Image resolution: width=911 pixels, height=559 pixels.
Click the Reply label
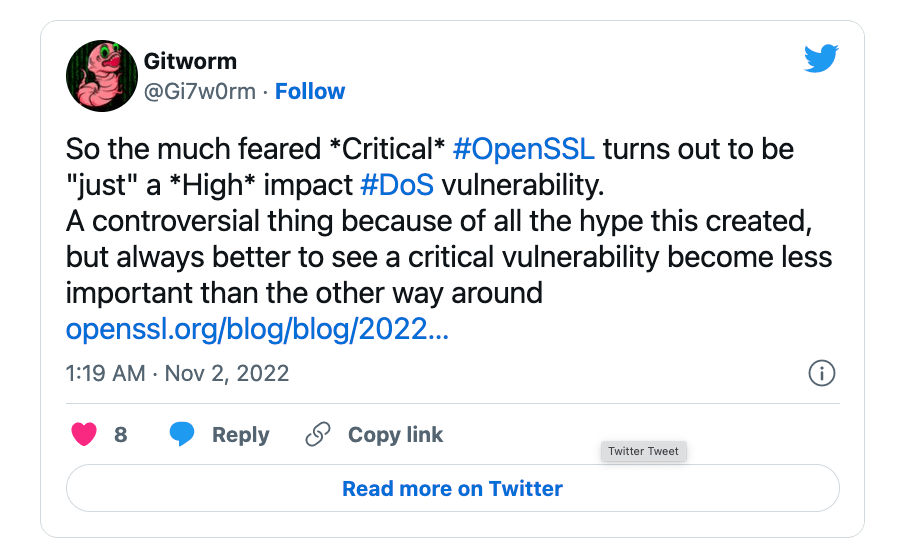coord(240,435)
